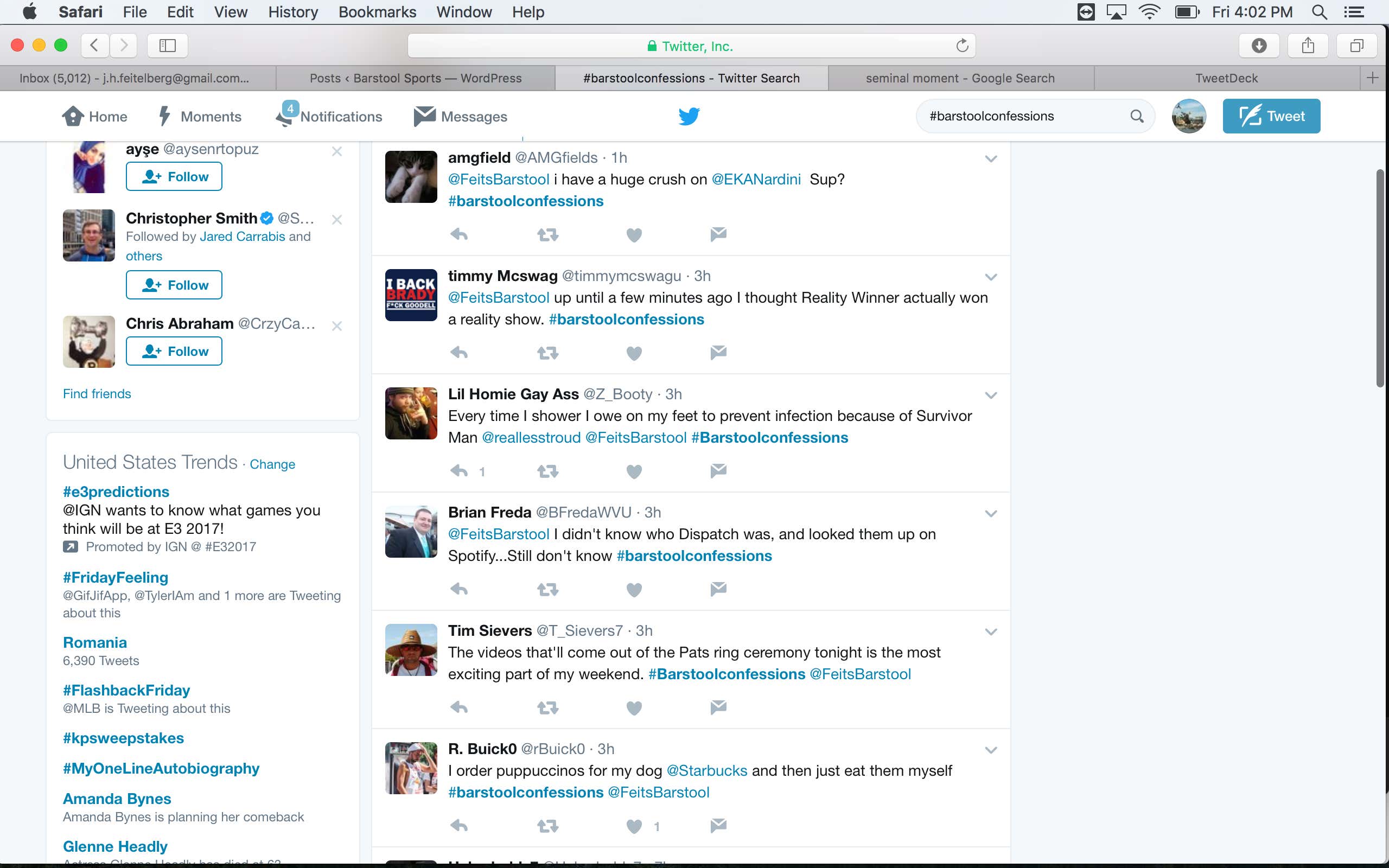1389x868 pixels.
Task: Message icon on Brian Freda's tweet
Action: pyautogui.click(x=718, y=589)
